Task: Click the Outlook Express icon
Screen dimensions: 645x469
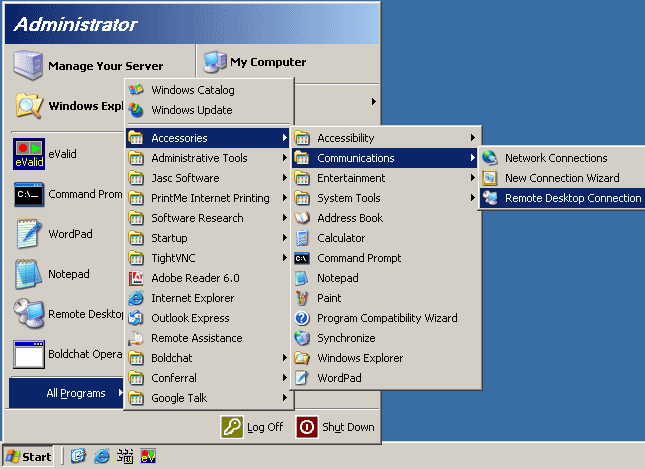Action: (x=136, y=318)
